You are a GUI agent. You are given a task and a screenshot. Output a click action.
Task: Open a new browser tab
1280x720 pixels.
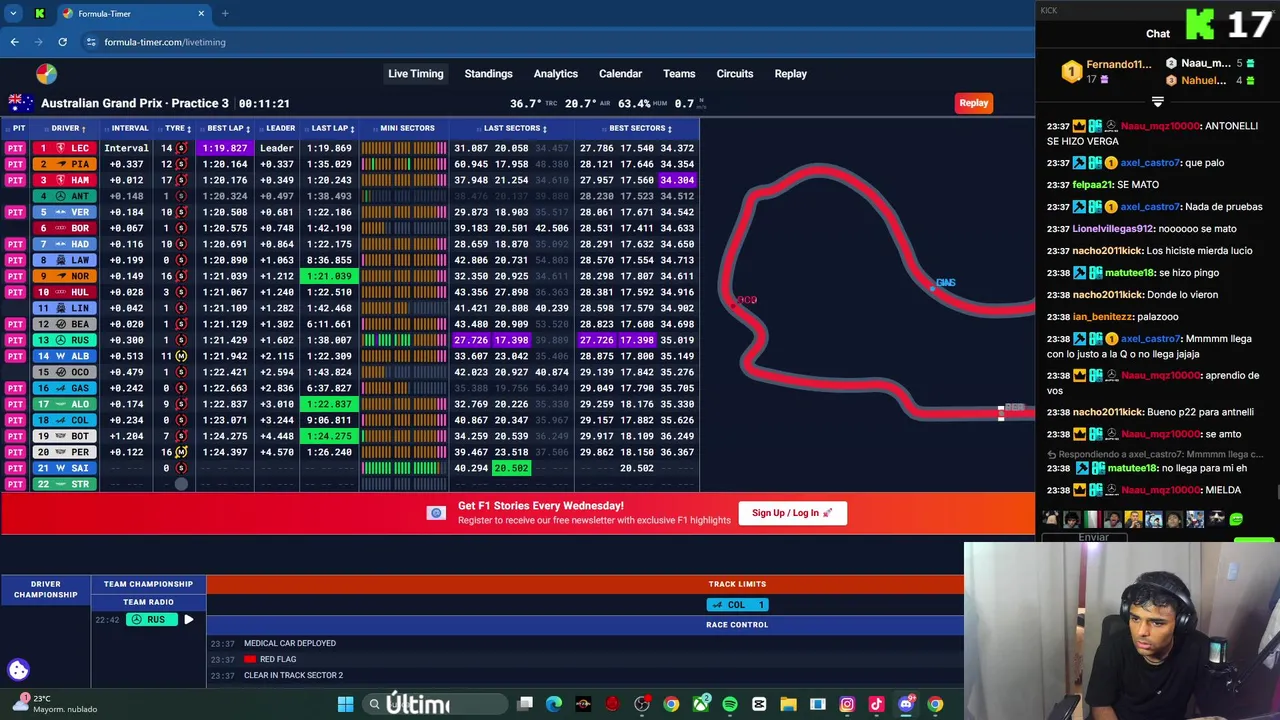click(x=225, y=14)
